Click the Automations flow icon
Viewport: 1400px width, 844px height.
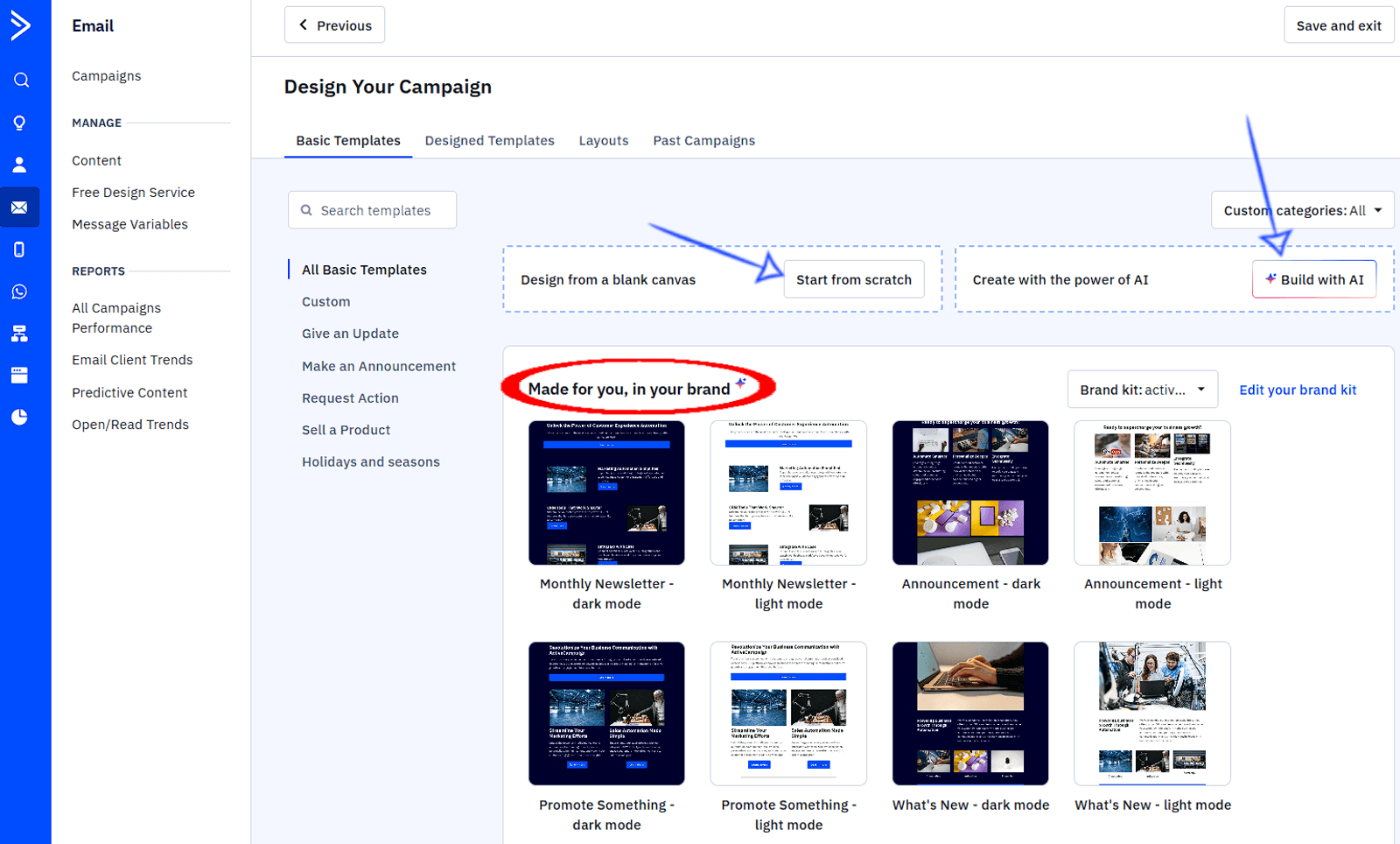coord(20,334)
